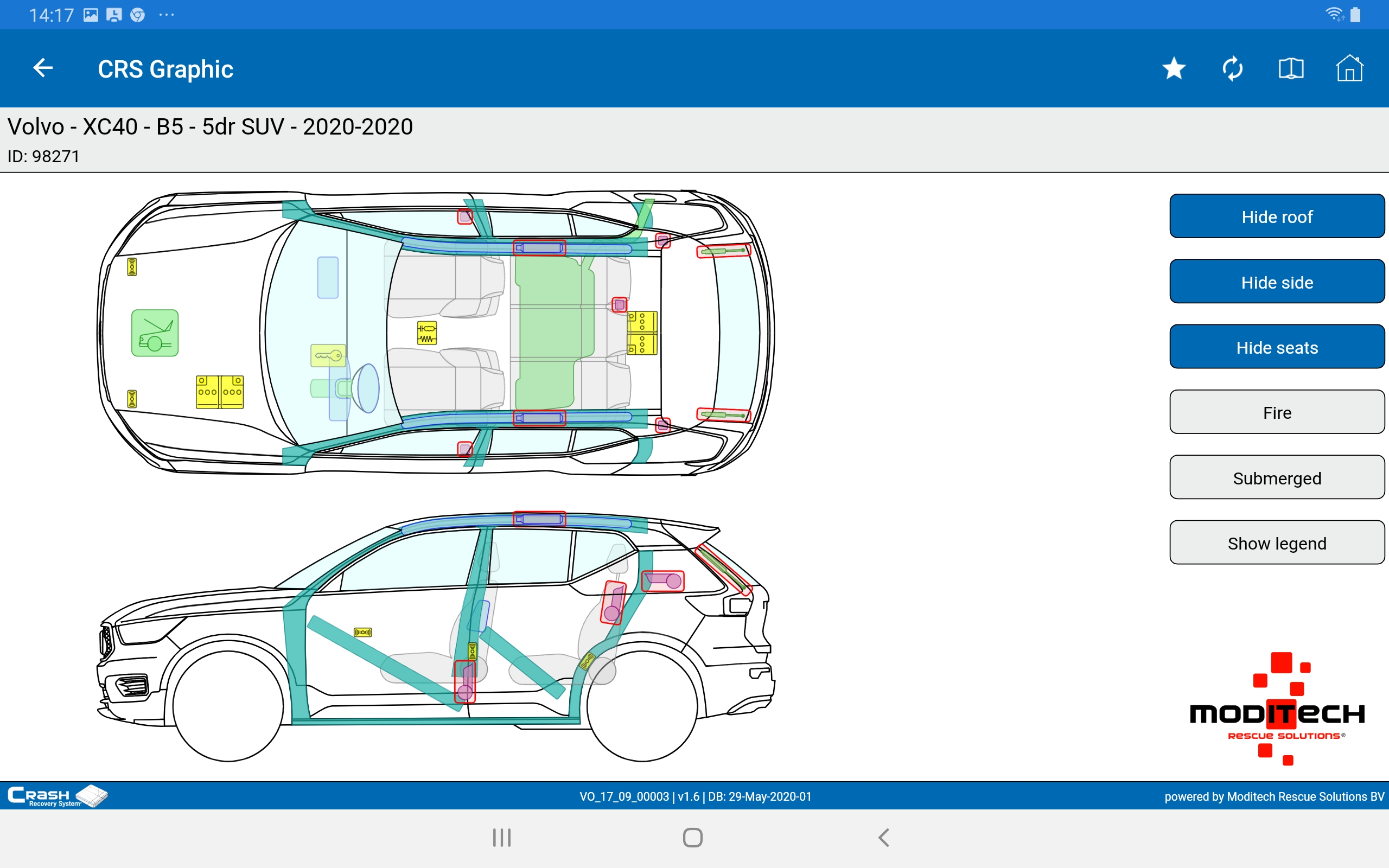Tap Android back navigation chevron
This screenshot has height=868, width=1389.
click(x=884, y=837)
